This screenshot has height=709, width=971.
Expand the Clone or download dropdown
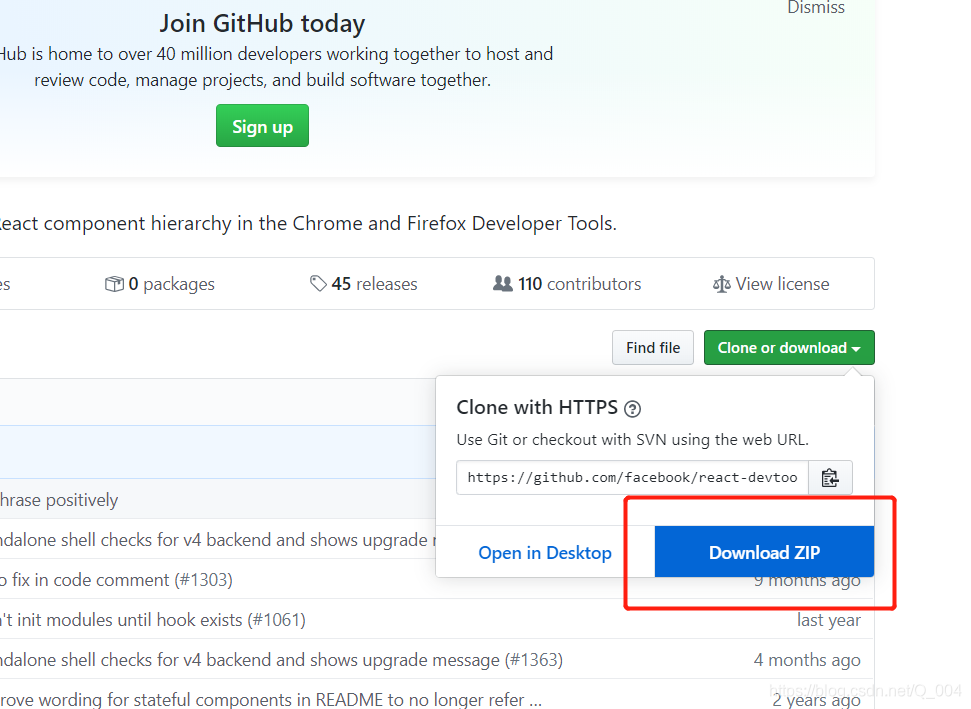click(789, 347)
